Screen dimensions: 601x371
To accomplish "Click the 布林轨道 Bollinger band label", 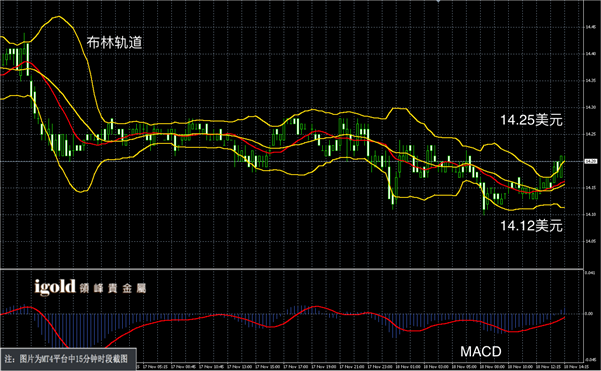I will pyautogui.click(x=114, y=42).
